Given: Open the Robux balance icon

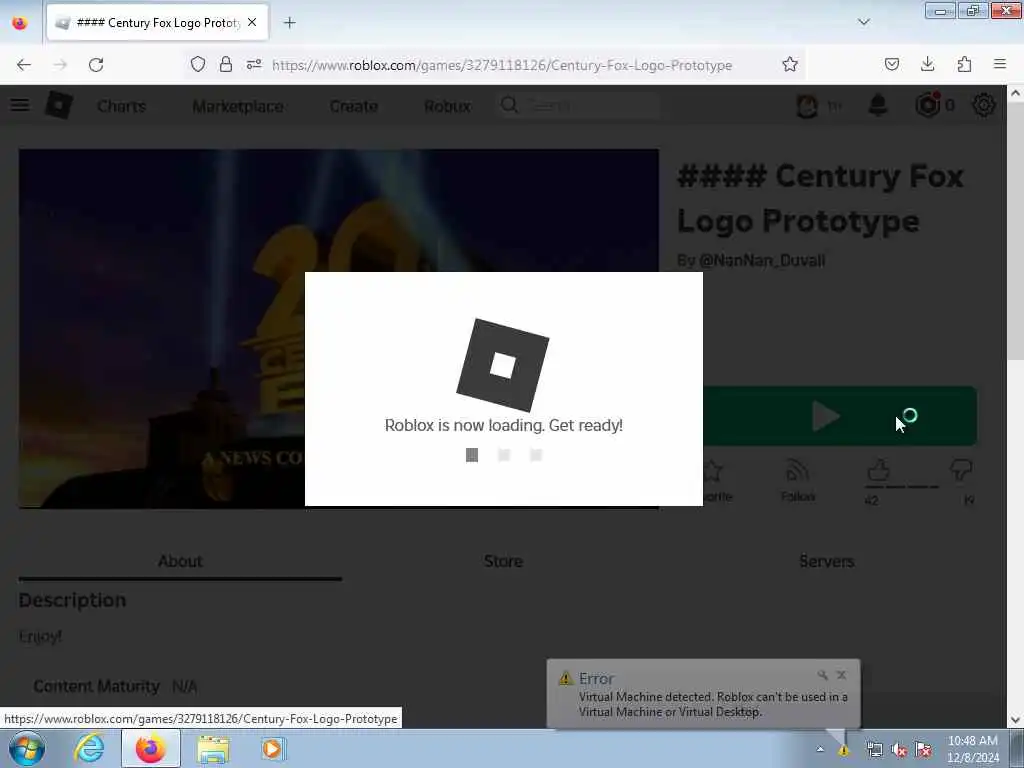Looking at the screenshot, I should pyautogui.click(x=927, y=105).
